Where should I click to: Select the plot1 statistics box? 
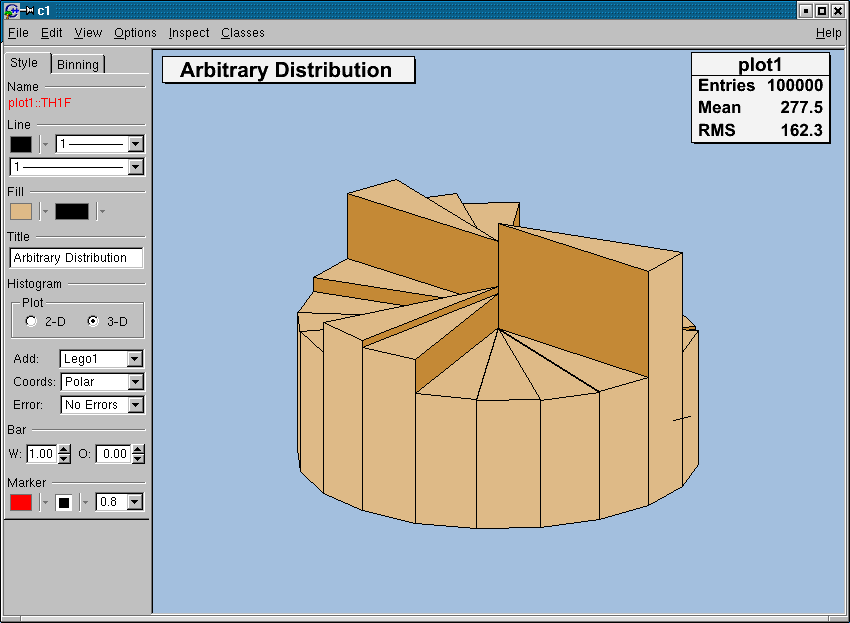click(x=760, y=97)
